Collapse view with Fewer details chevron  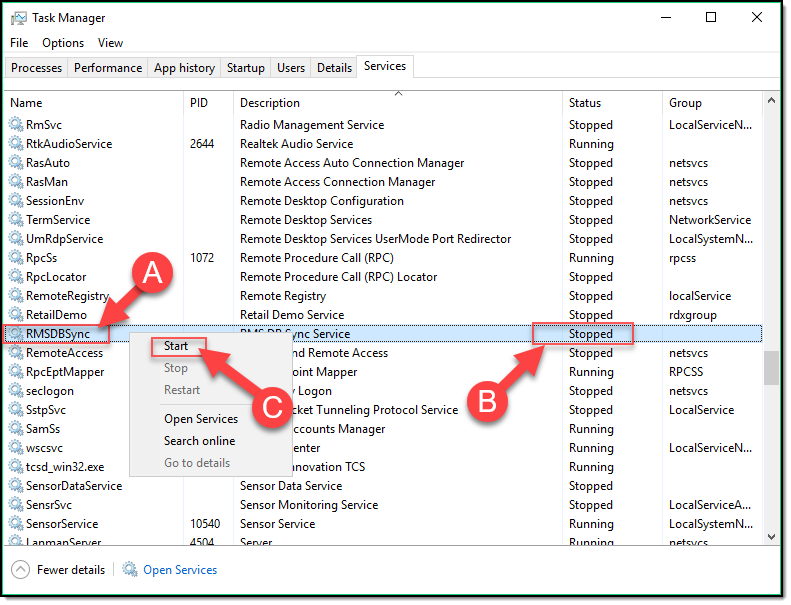(21, 570)
